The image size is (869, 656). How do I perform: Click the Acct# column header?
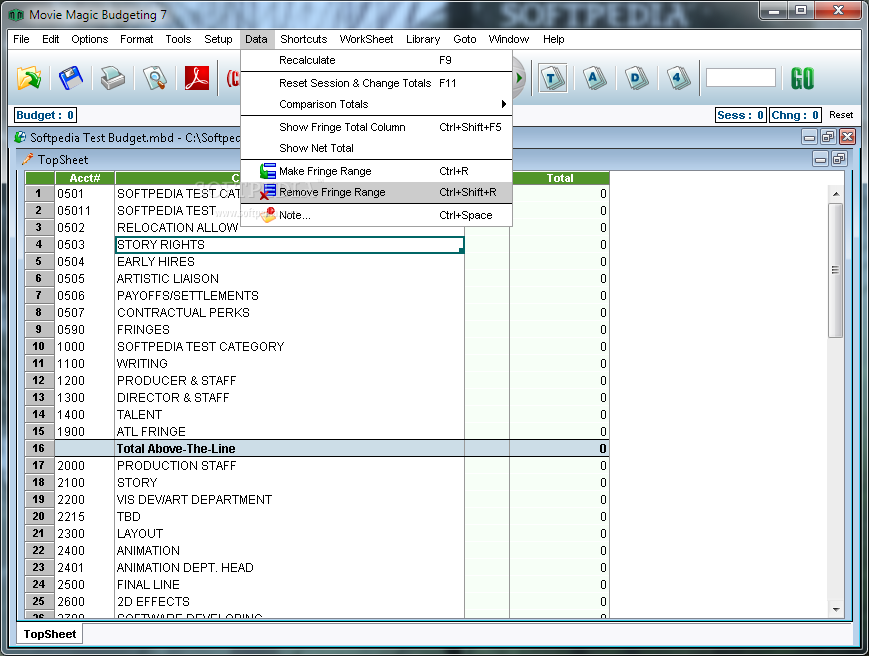point(85,178)
